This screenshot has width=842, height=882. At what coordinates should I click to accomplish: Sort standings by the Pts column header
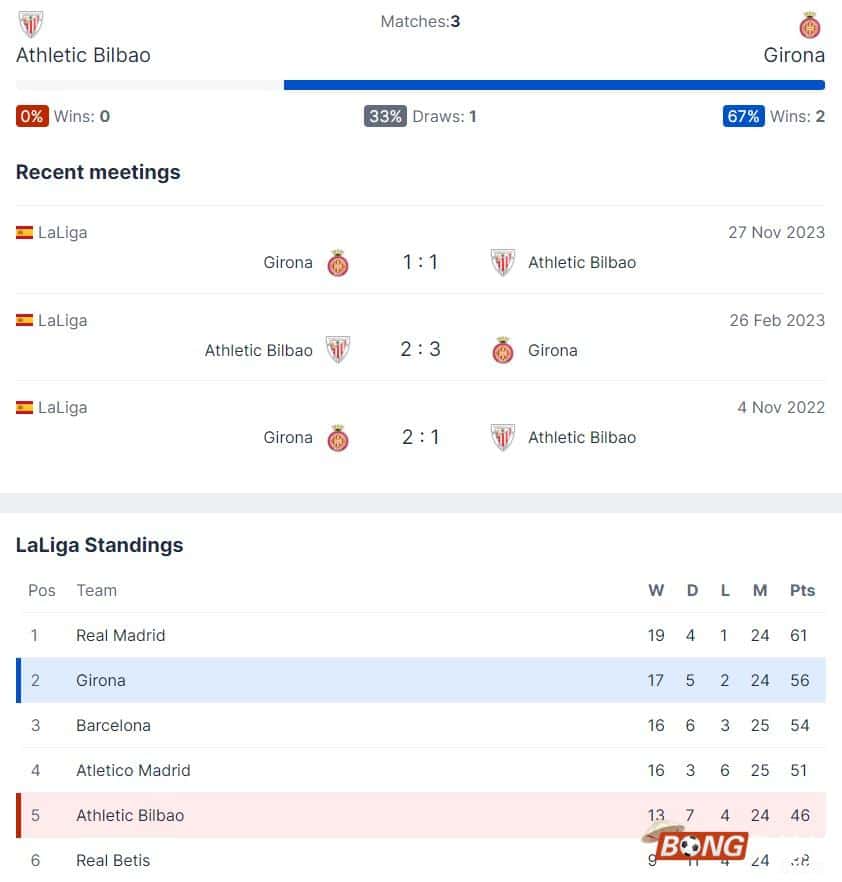(802, 590)
